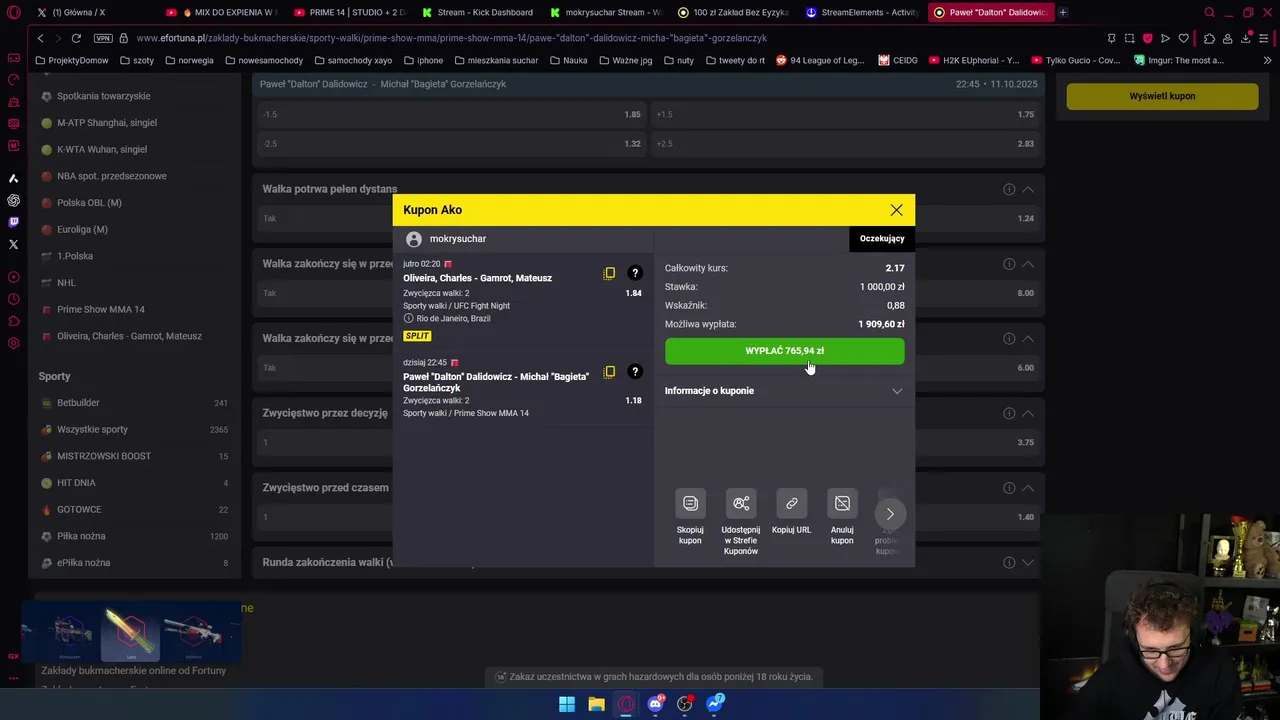The height and width of the screenshot is (720, 1280).
Task: Open question mark for Oliveira - Gamrot bet
Action: (634, 273)
